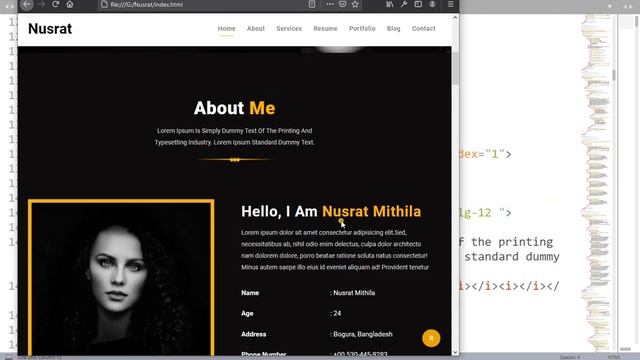Click the page scrollbar down arrow

(x=456, y=352)
